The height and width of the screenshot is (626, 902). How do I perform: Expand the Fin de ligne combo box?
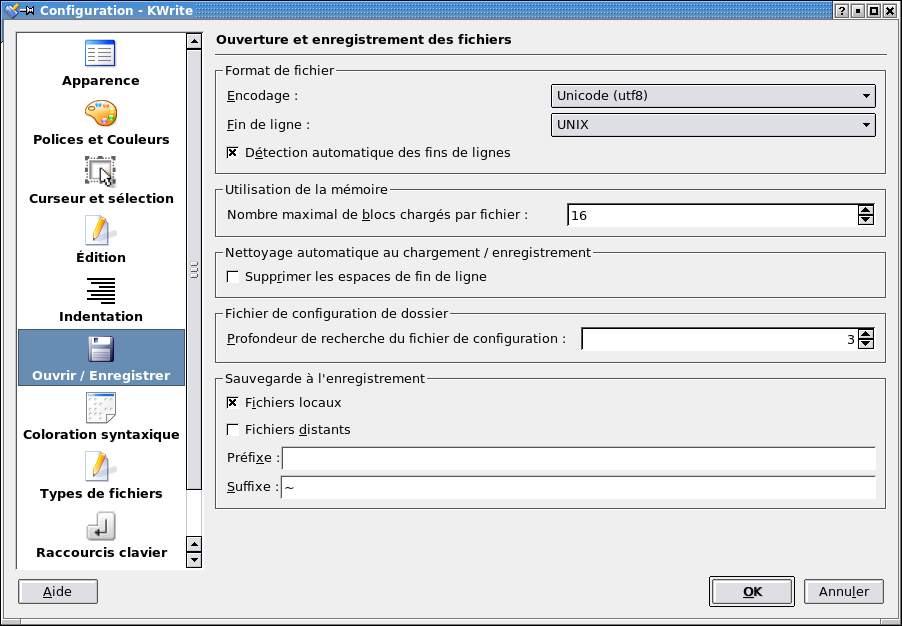(x=713, y=125)
